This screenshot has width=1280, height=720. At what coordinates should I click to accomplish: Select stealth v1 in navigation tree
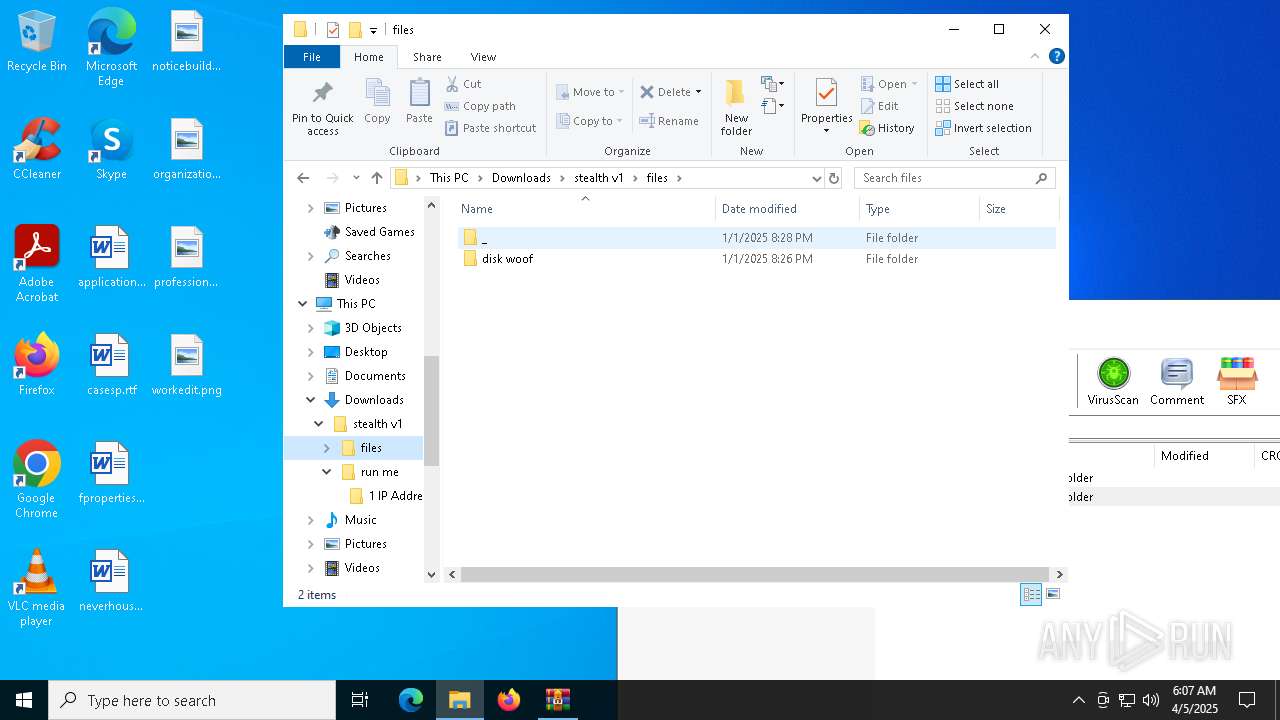point(377,424)
